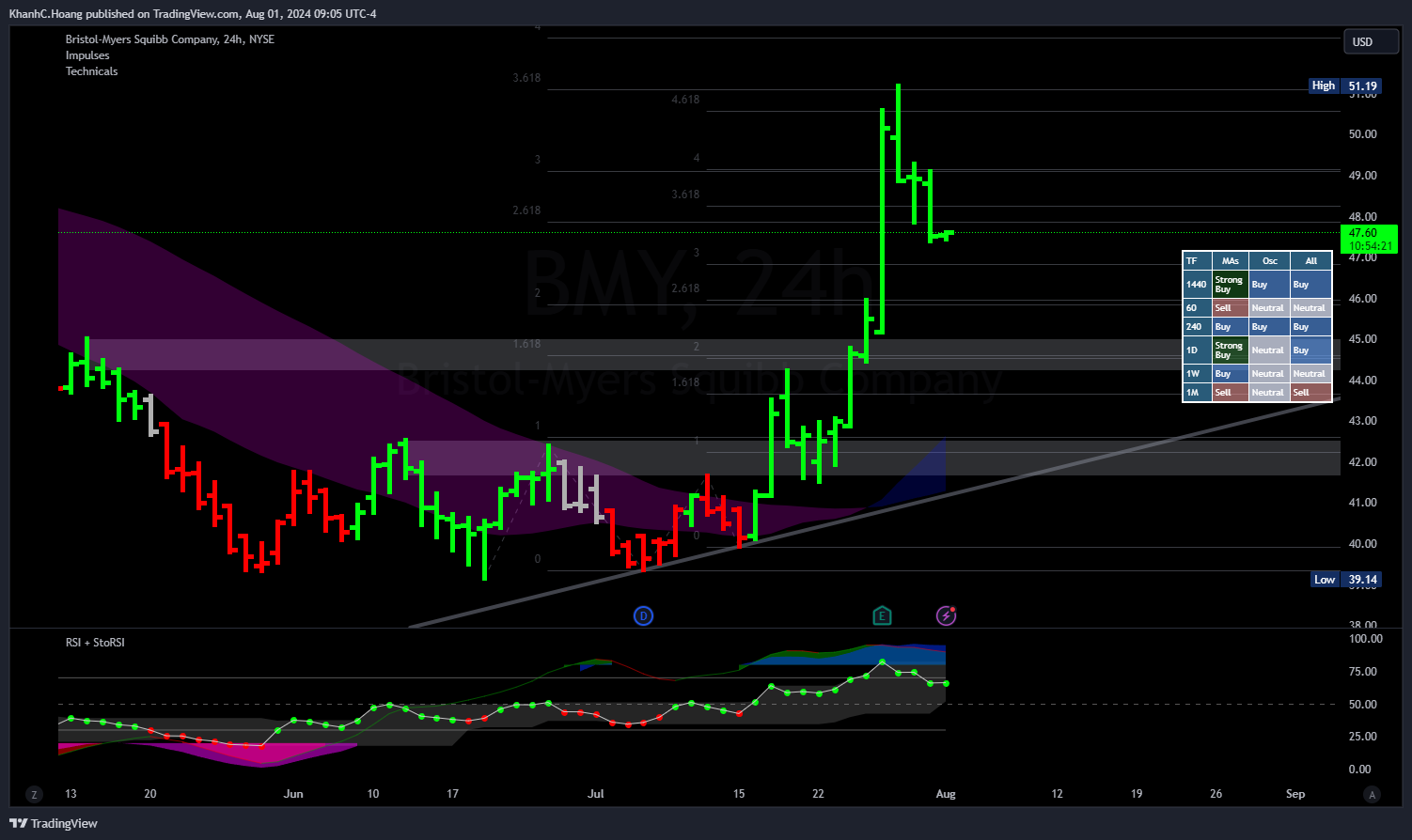Select the RSI + StoRSI pane legend
The image size is (1412, 840).
95,643
